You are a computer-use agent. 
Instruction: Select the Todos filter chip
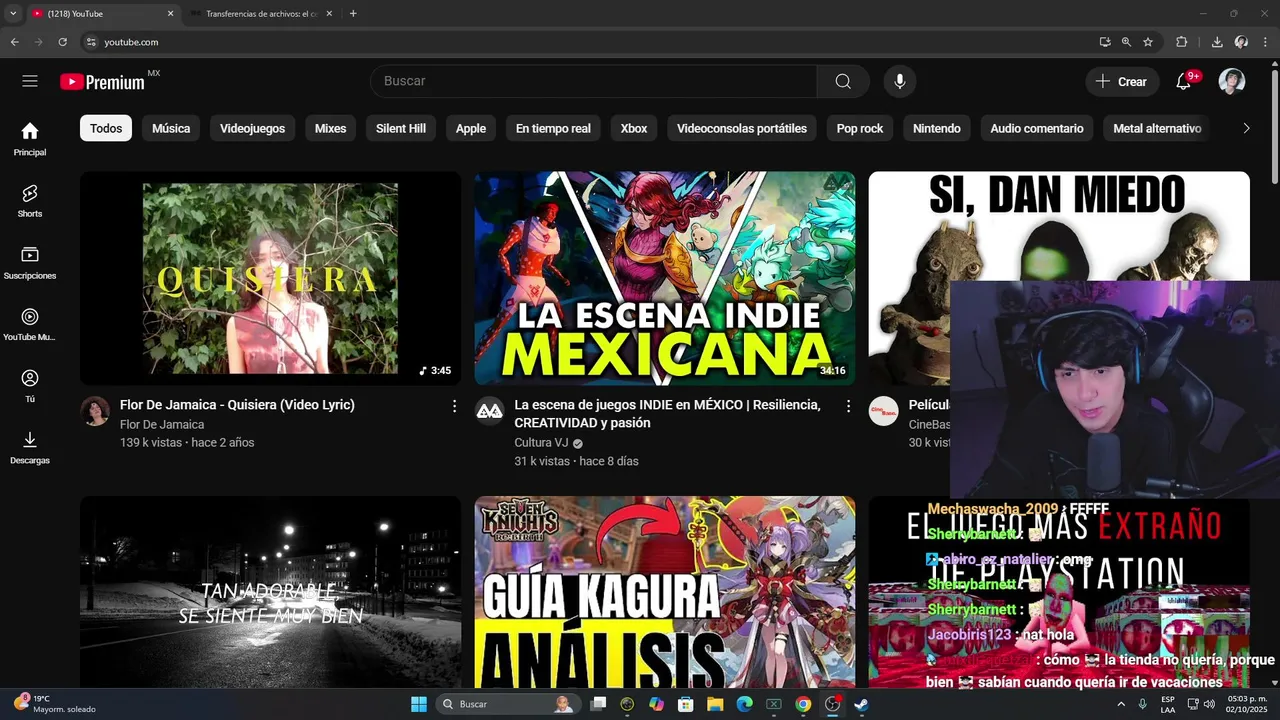tap(106, 128)
